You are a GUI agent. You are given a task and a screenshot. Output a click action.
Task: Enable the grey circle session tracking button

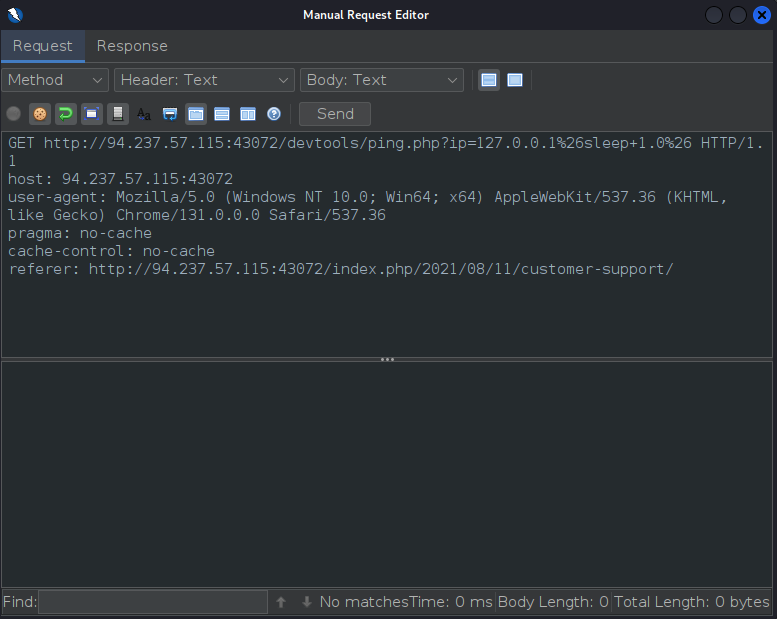click(x=14, y=114)
